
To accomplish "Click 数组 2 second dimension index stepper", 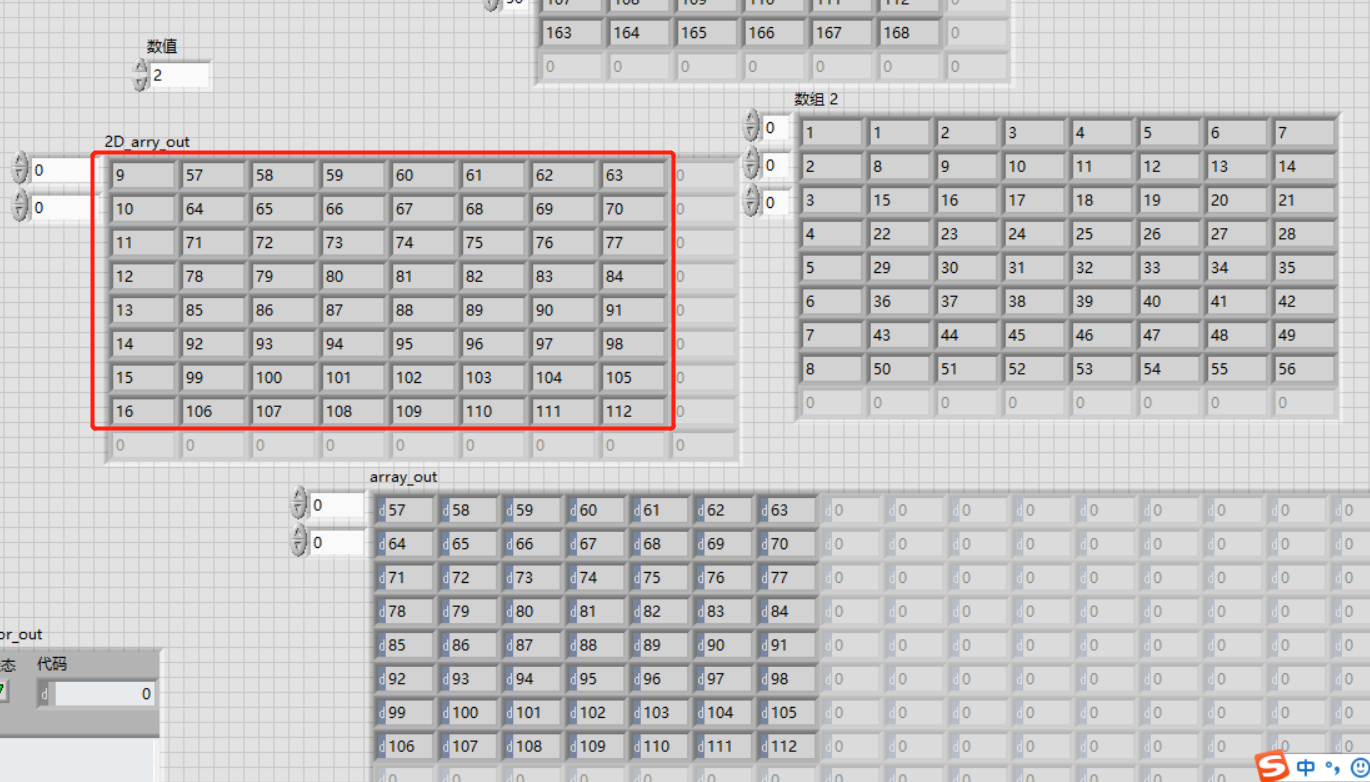I will tap(752, 164).
